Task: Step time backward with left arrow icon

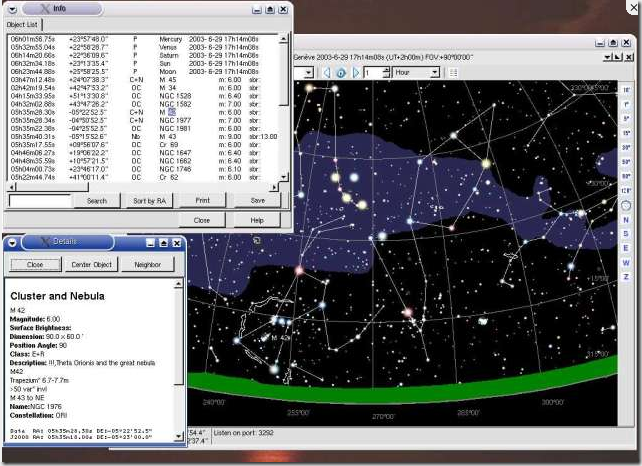Action: tap(327, 73)
